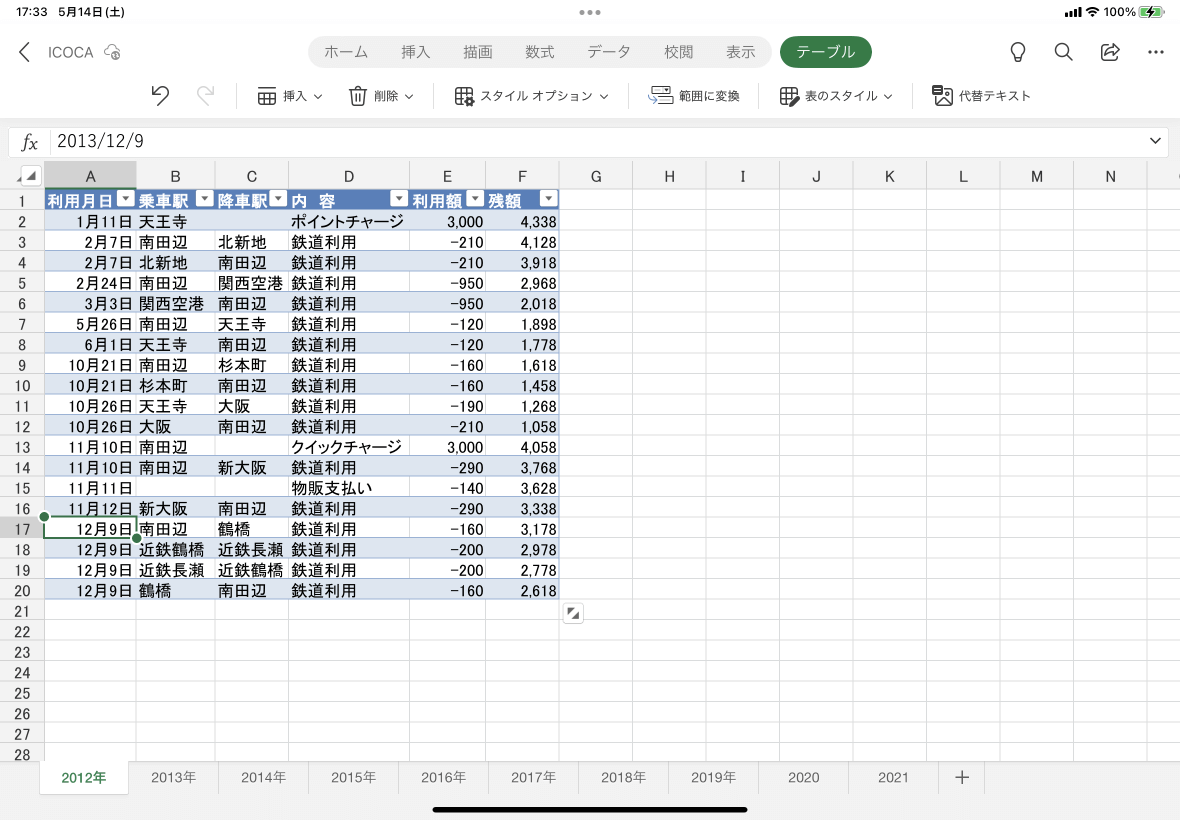Switch to the 挿入 ribbon tab
Image resolution: width=1180 pixels, height=820 pixels.
click(x=415, y=52)
